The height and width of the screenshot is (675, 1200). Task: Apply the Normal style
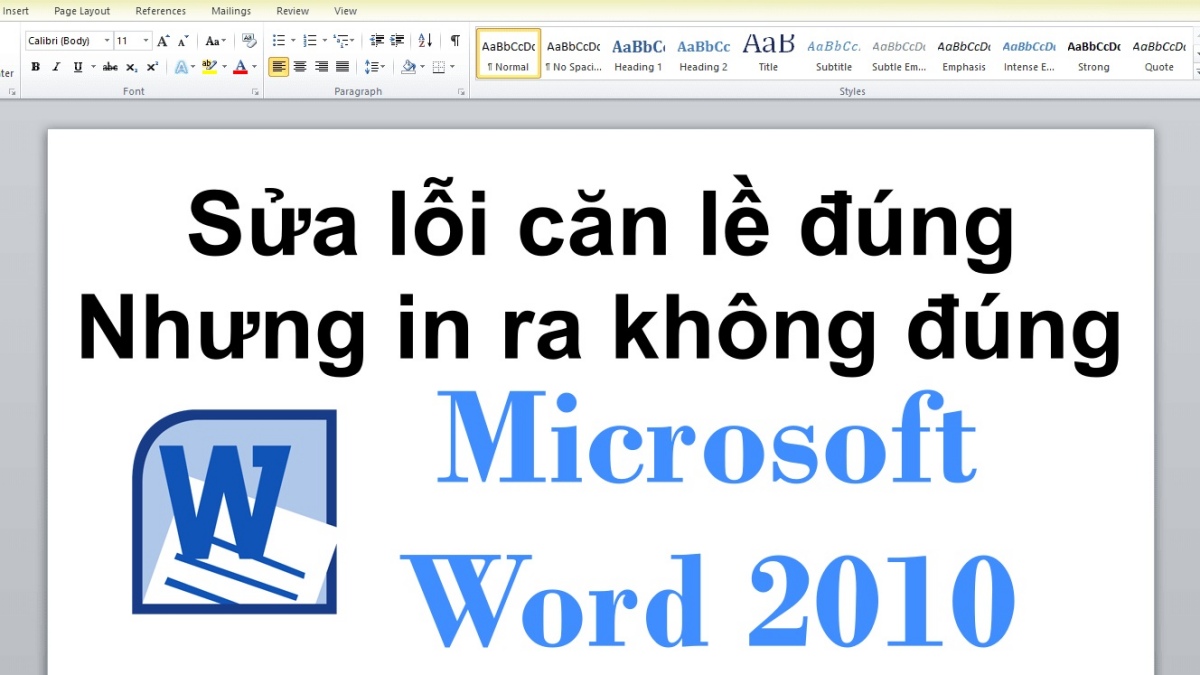point(508,54)
